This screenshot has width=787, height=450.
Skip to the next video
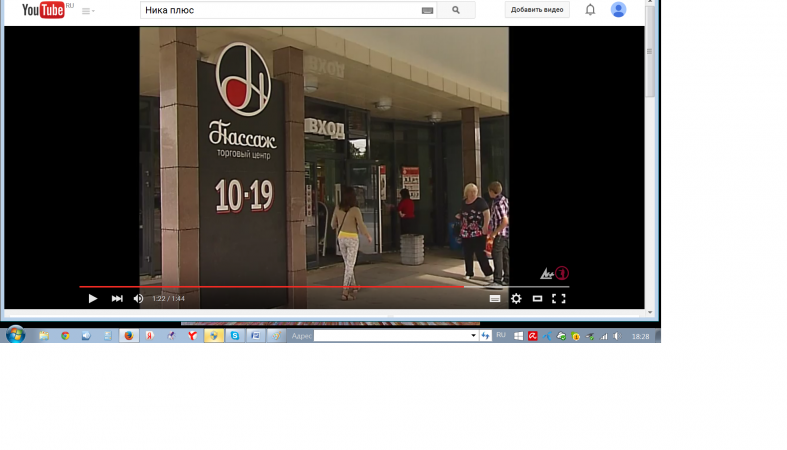(x=117, y=298)
